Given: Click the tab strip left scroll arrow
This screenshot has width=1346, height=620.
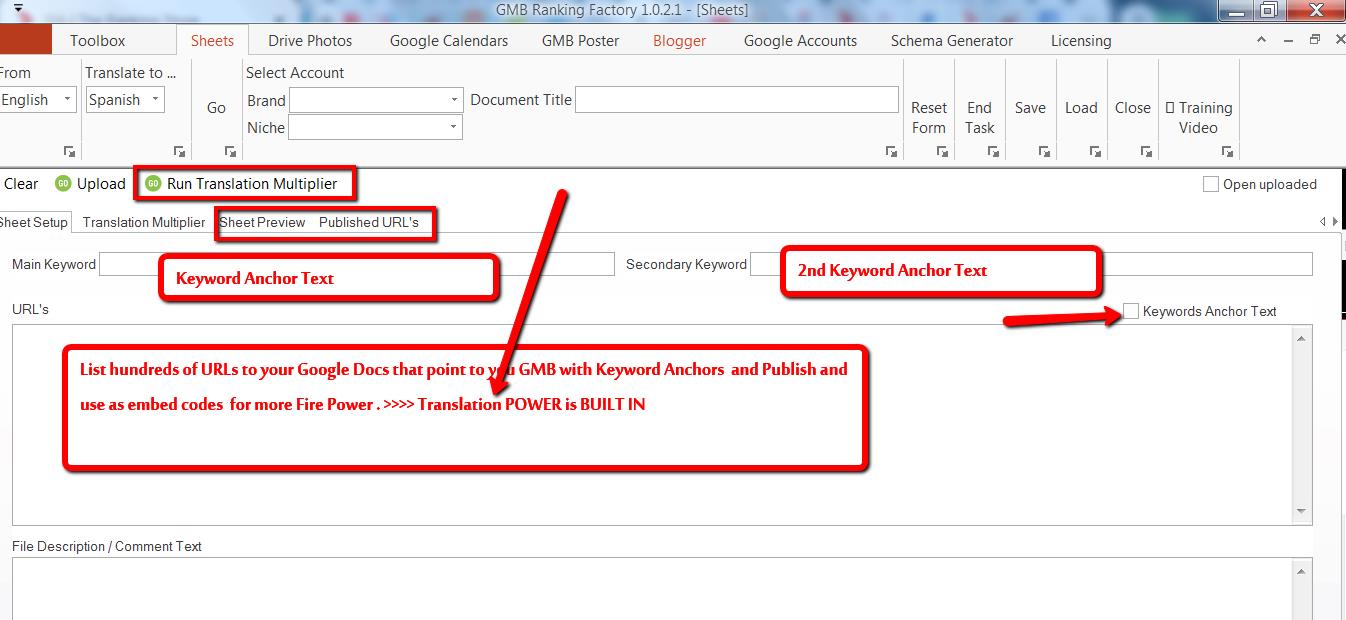Looking at the screenshot, I should (1322, 222).
